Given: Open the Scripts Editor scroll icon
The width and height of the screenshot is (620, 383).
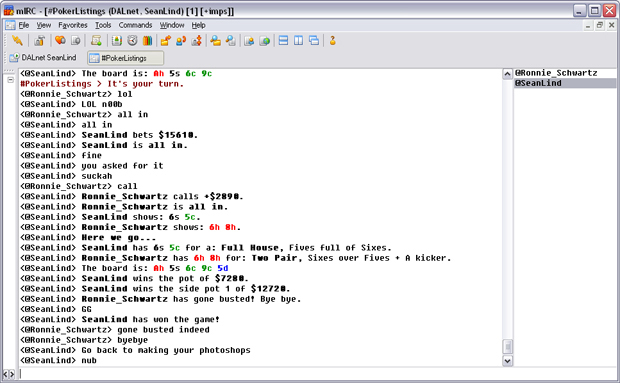Looking at the screenshot, I should click(96, 40).
